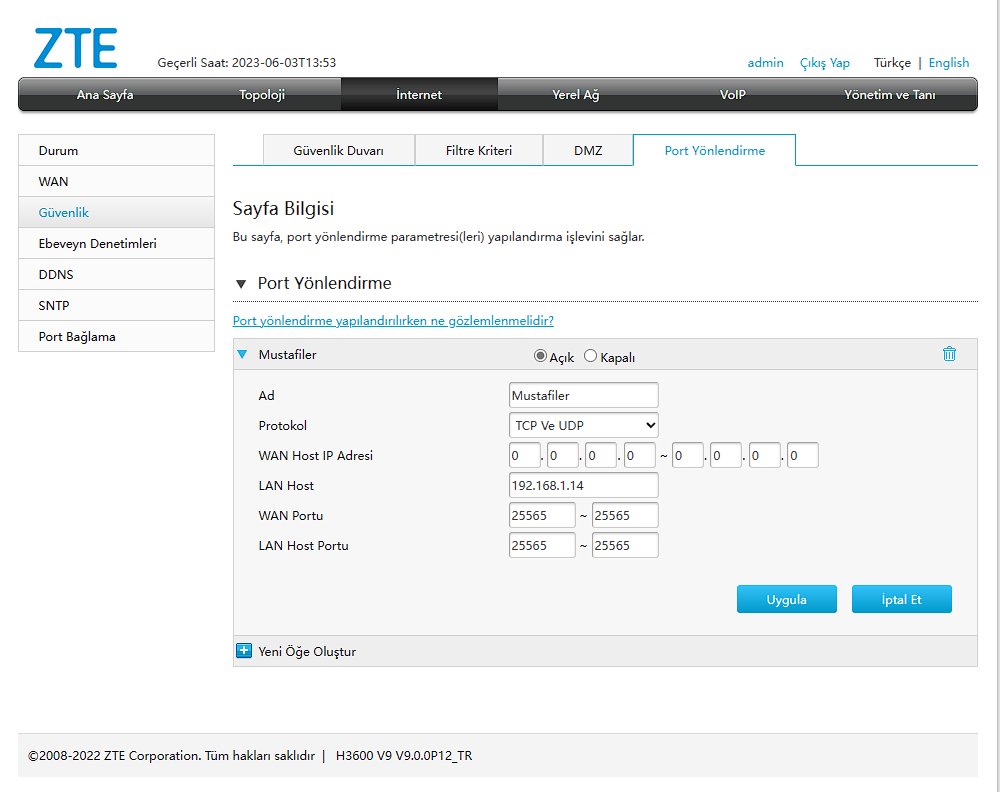Click third octet of WAN Host start IP
Screen dimensions: 1000x792
[x=601, y=455]
